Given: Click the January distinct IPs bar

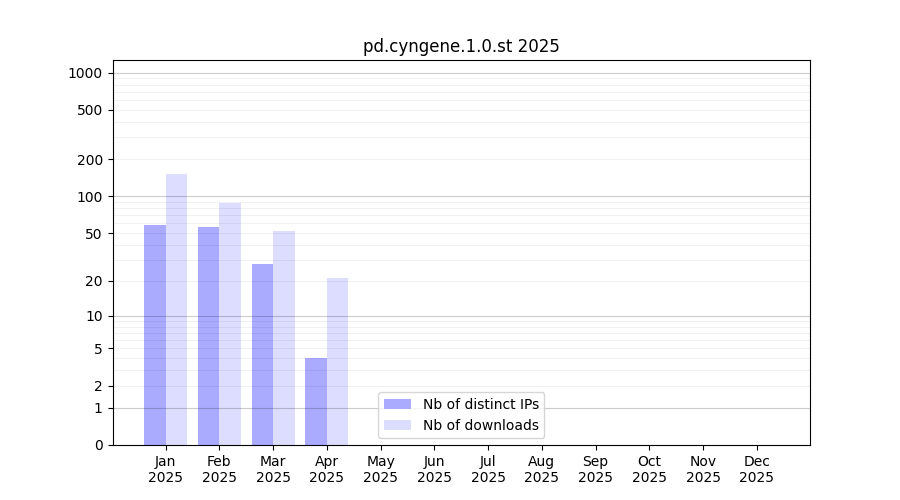Looking at the screenshot, I should [155, 335].
